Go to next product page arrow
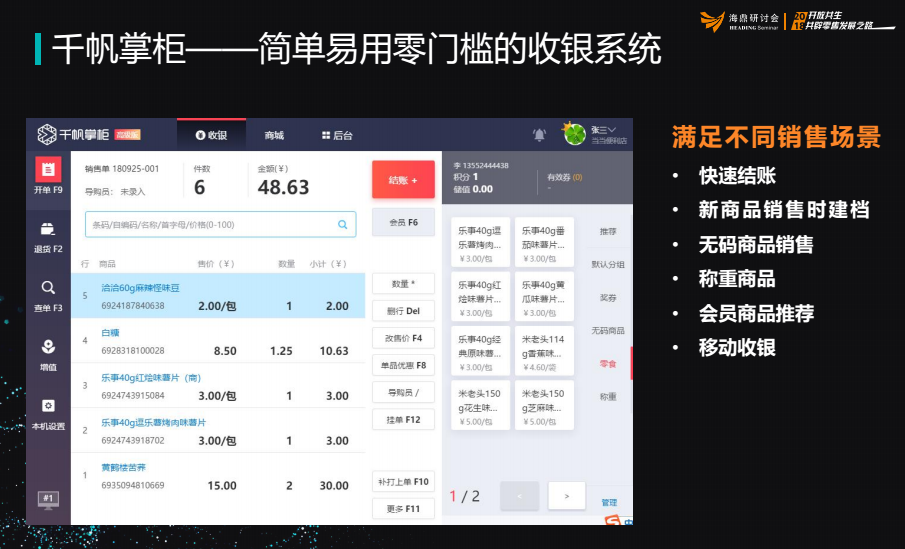 (566, 496)
